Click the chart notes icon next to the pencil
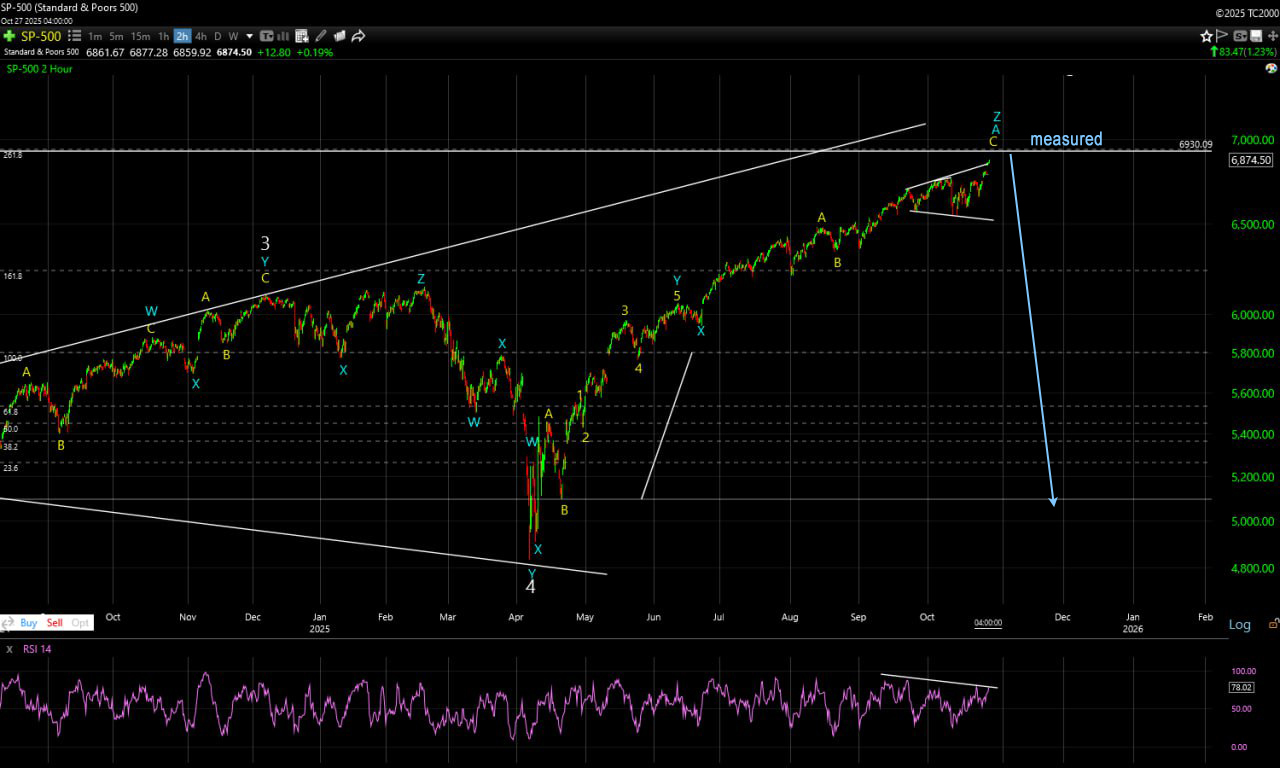The height and width of the screenshot is (768, 1280). click(x=339, y=36)
